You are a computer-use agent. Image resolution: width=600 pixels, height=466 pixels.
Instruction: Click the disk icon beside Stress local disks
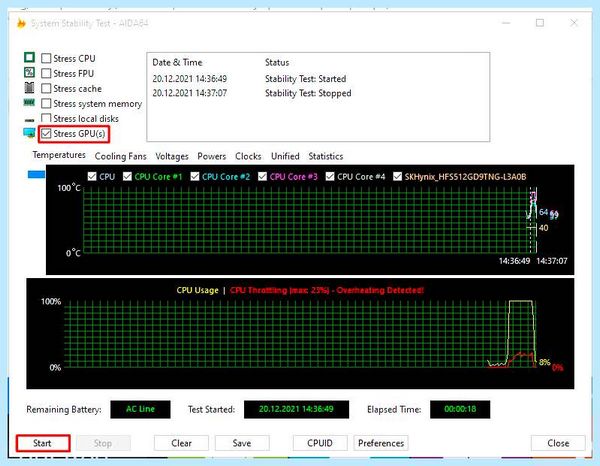click(29, 120)
